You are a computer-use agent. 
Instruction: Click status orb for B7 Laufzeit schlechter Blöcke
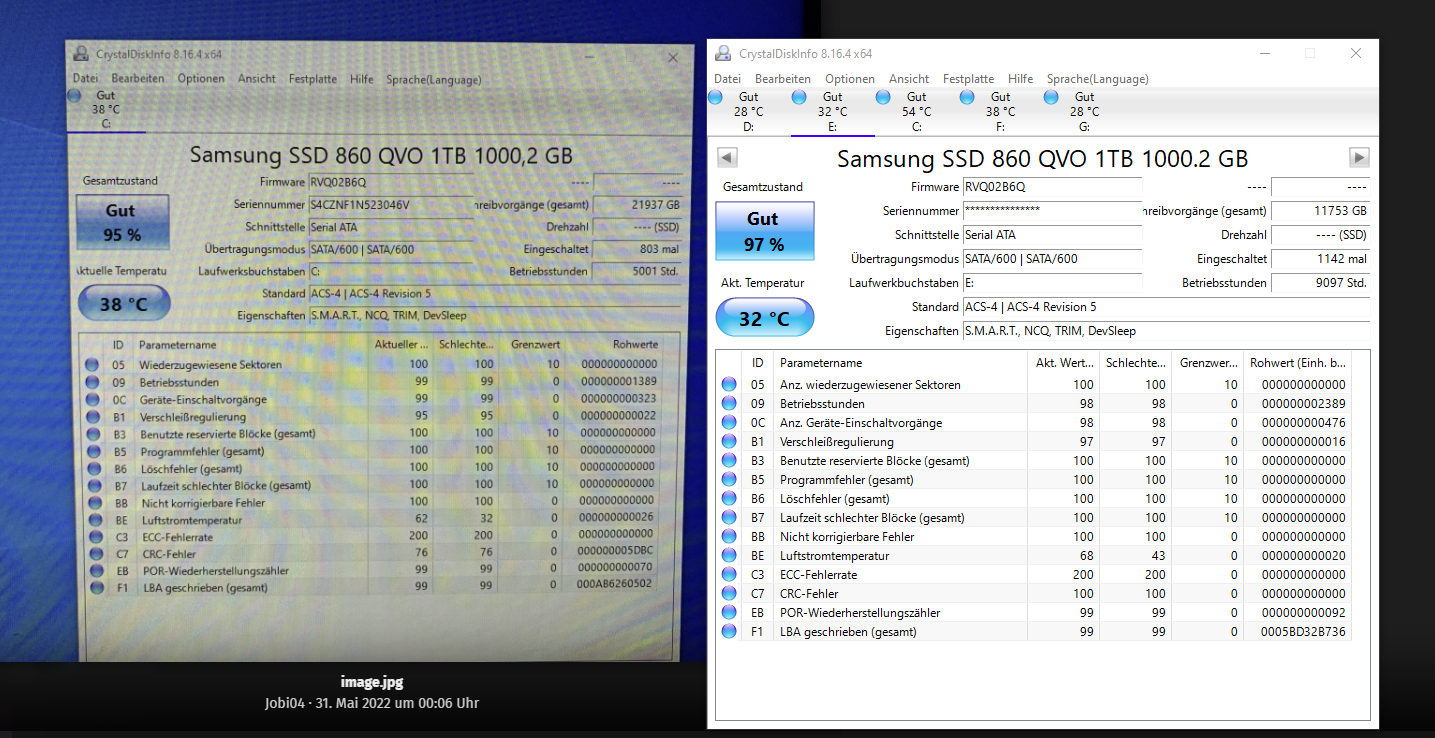pos(729,517)
